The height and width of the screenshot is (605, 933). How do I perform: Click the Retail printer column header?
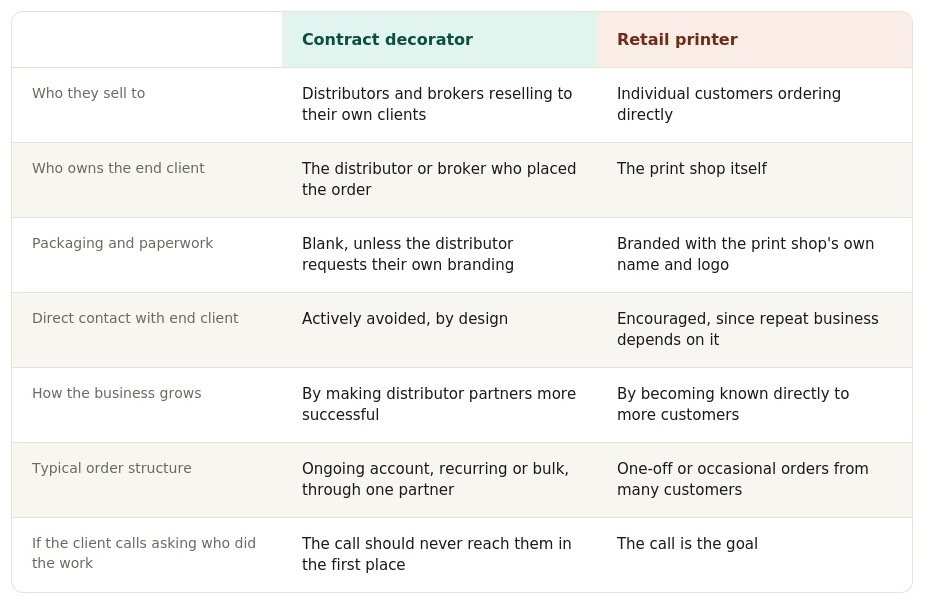(677, 39)
